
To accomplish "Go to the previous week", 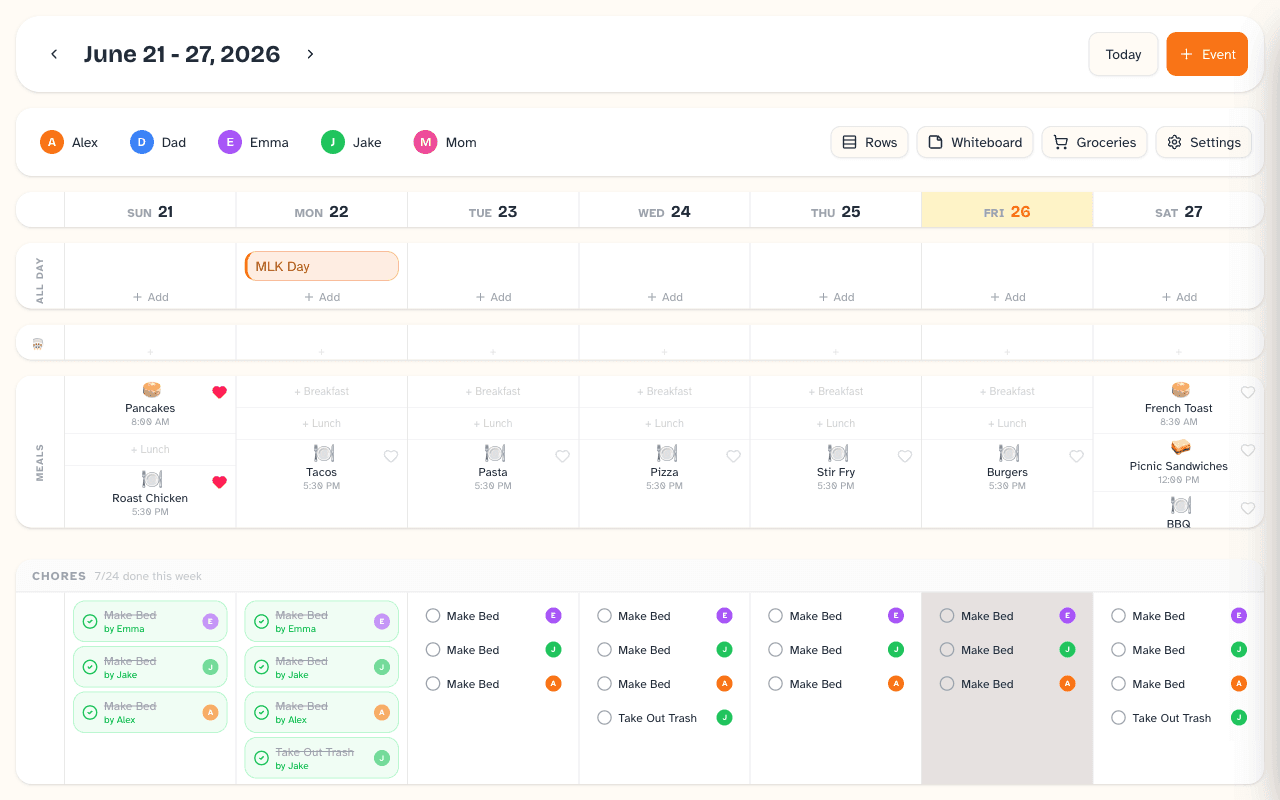I will click(54, 54).
